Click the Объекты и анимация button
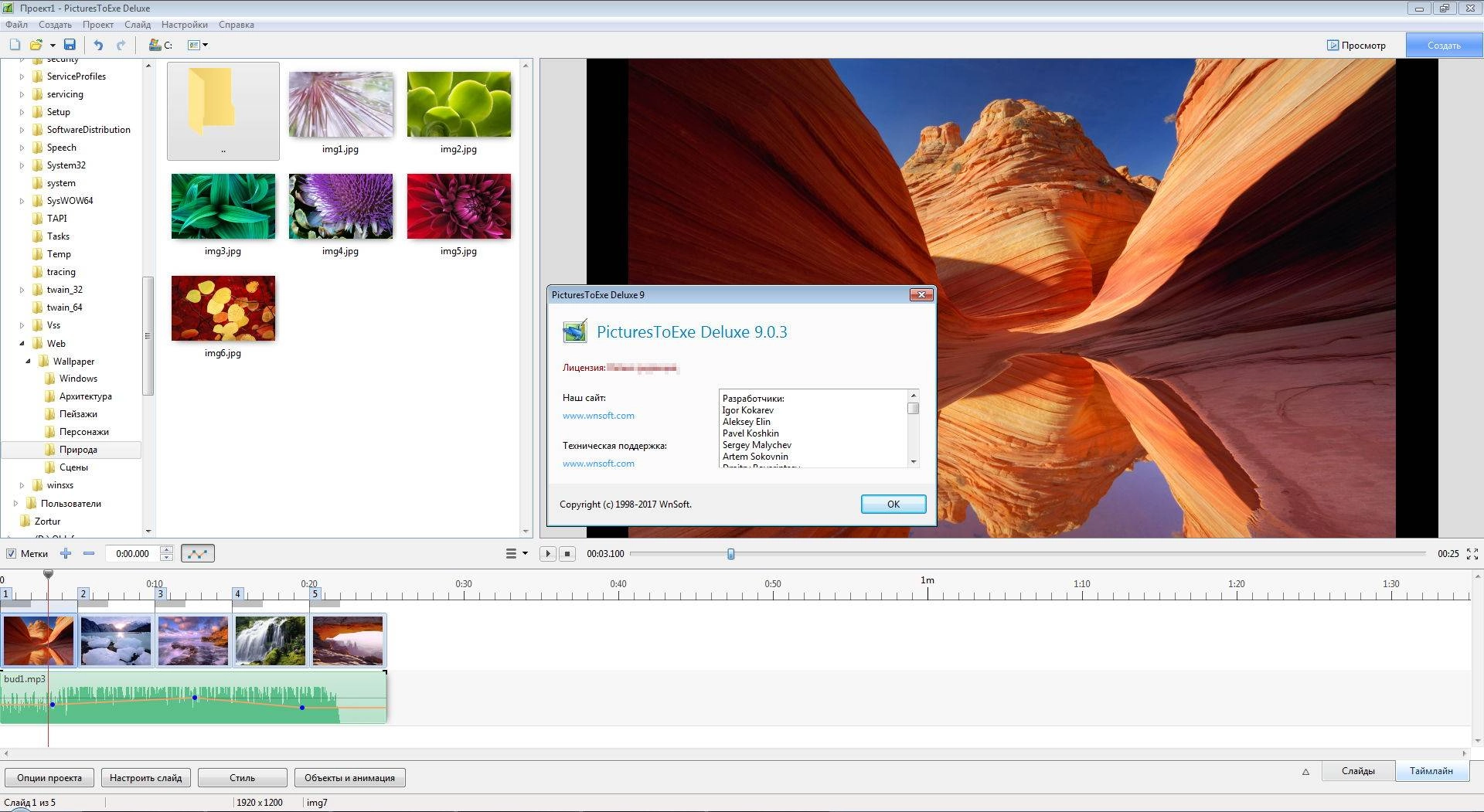This screenshot has height=812, width=1484. click(x=349, y=777)
